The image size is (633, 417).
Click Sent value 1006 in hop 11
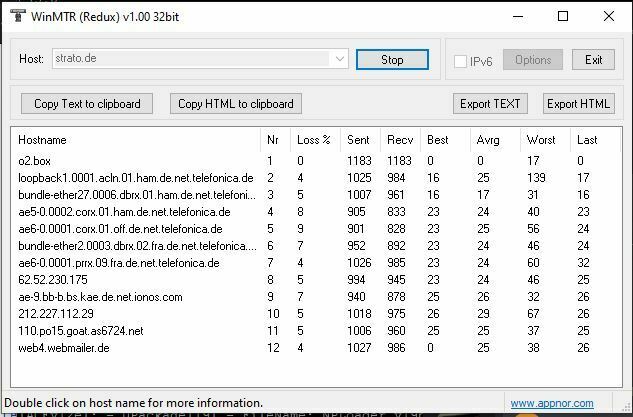359,331
